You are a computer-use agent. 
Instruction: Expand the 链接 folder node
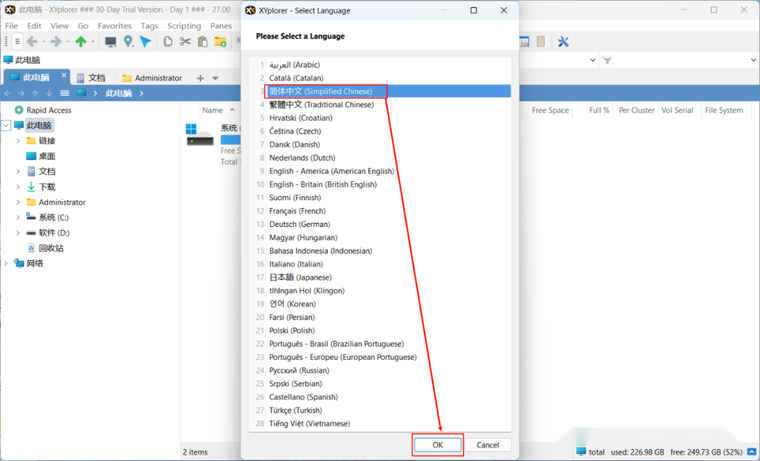click(x=18, y=141)
